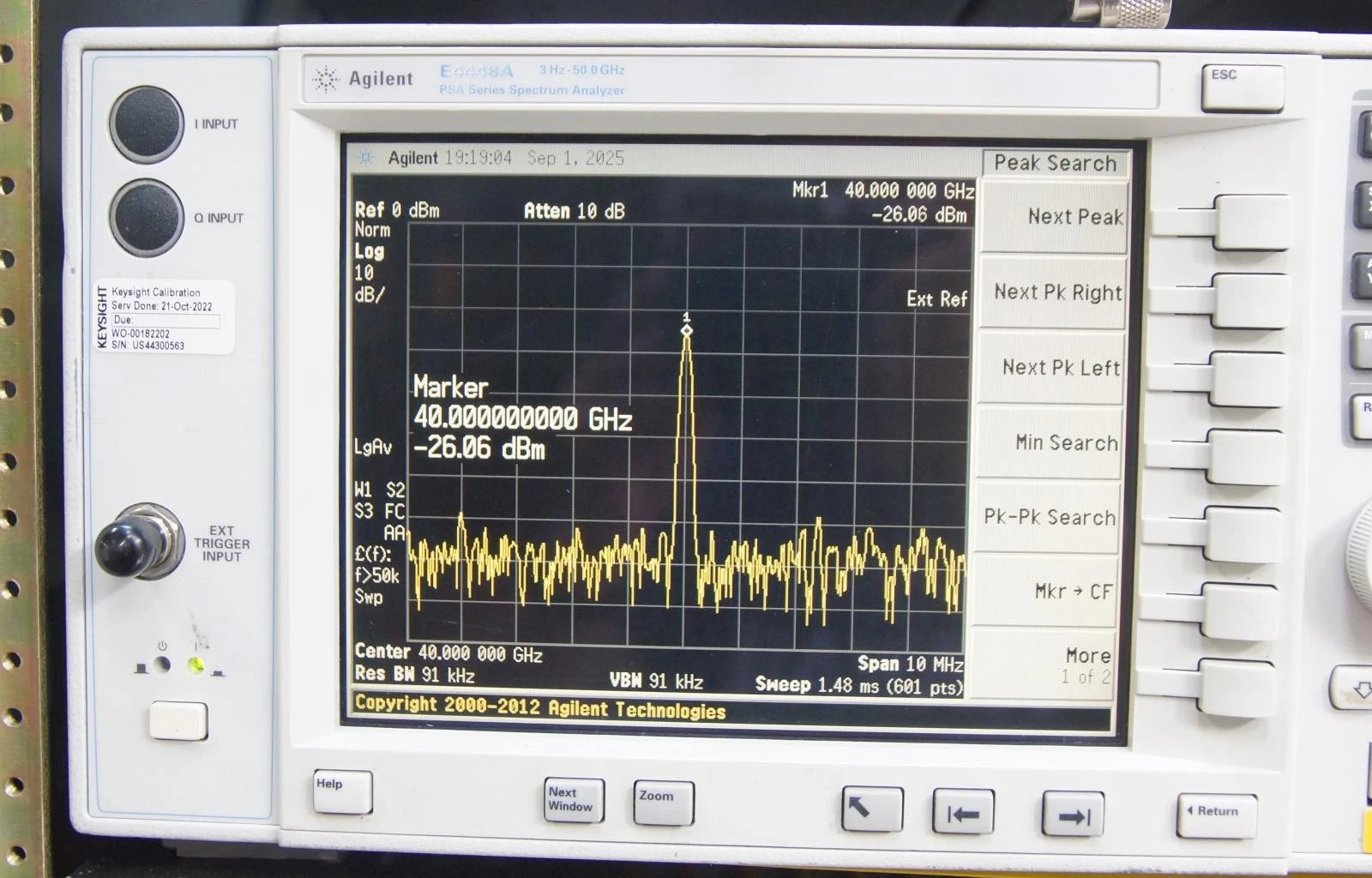Click the Keysight Calibration sticker
Screen dimensions: 1372x878
pyautogui.click(x=163, y=317)
